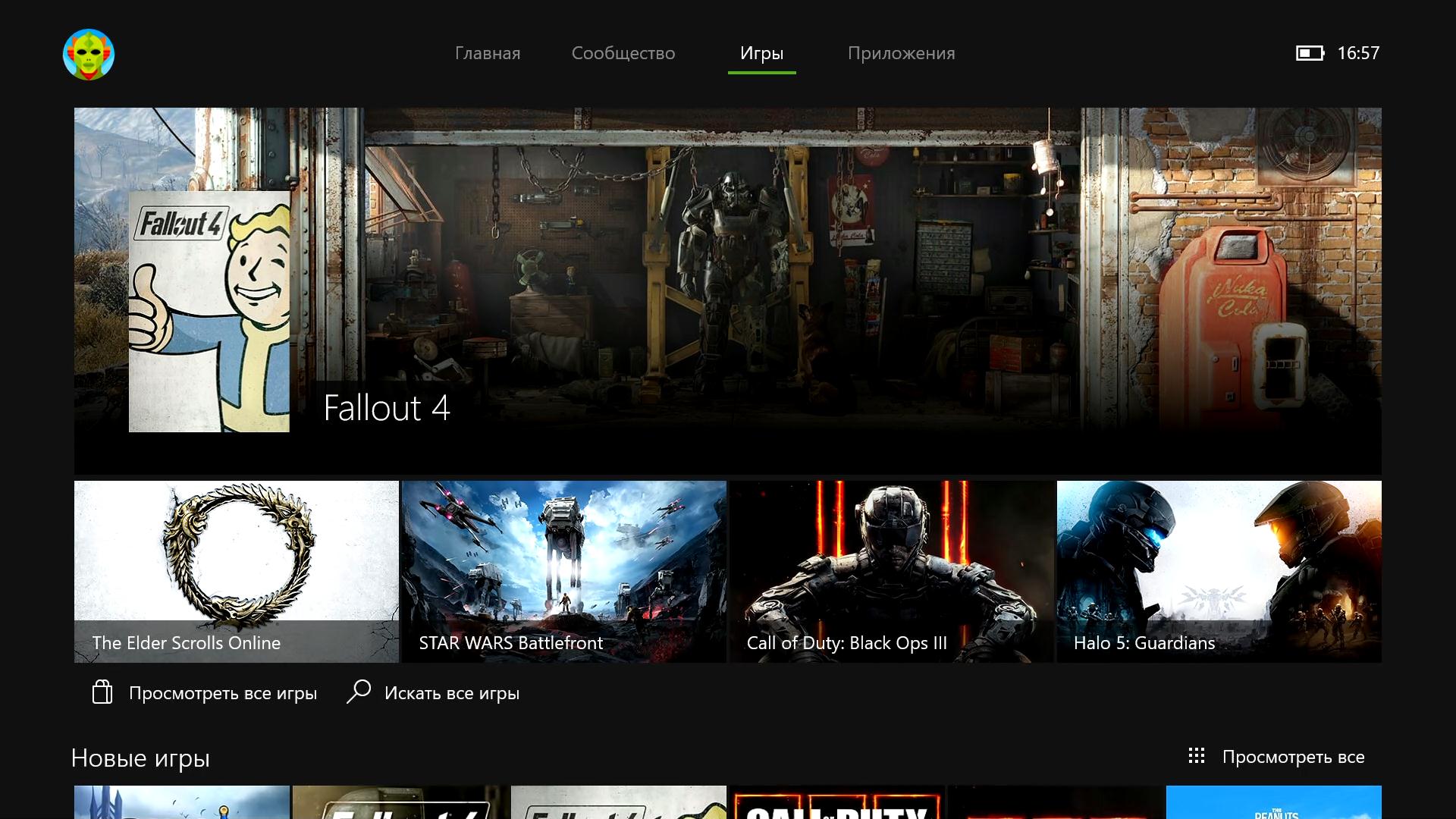1456x819 pixels.
Task: Click the Искать все игры link
Action: 451,693
